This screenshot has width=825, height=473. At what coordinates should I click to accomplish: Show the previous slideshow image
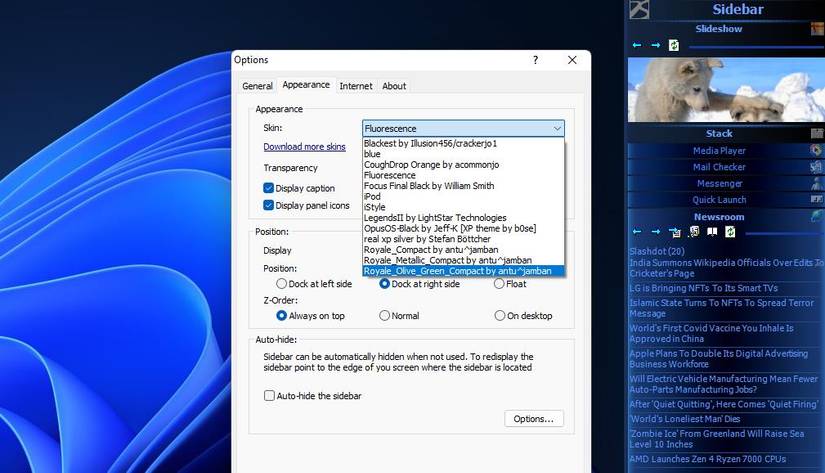click(x=637, y=45)
